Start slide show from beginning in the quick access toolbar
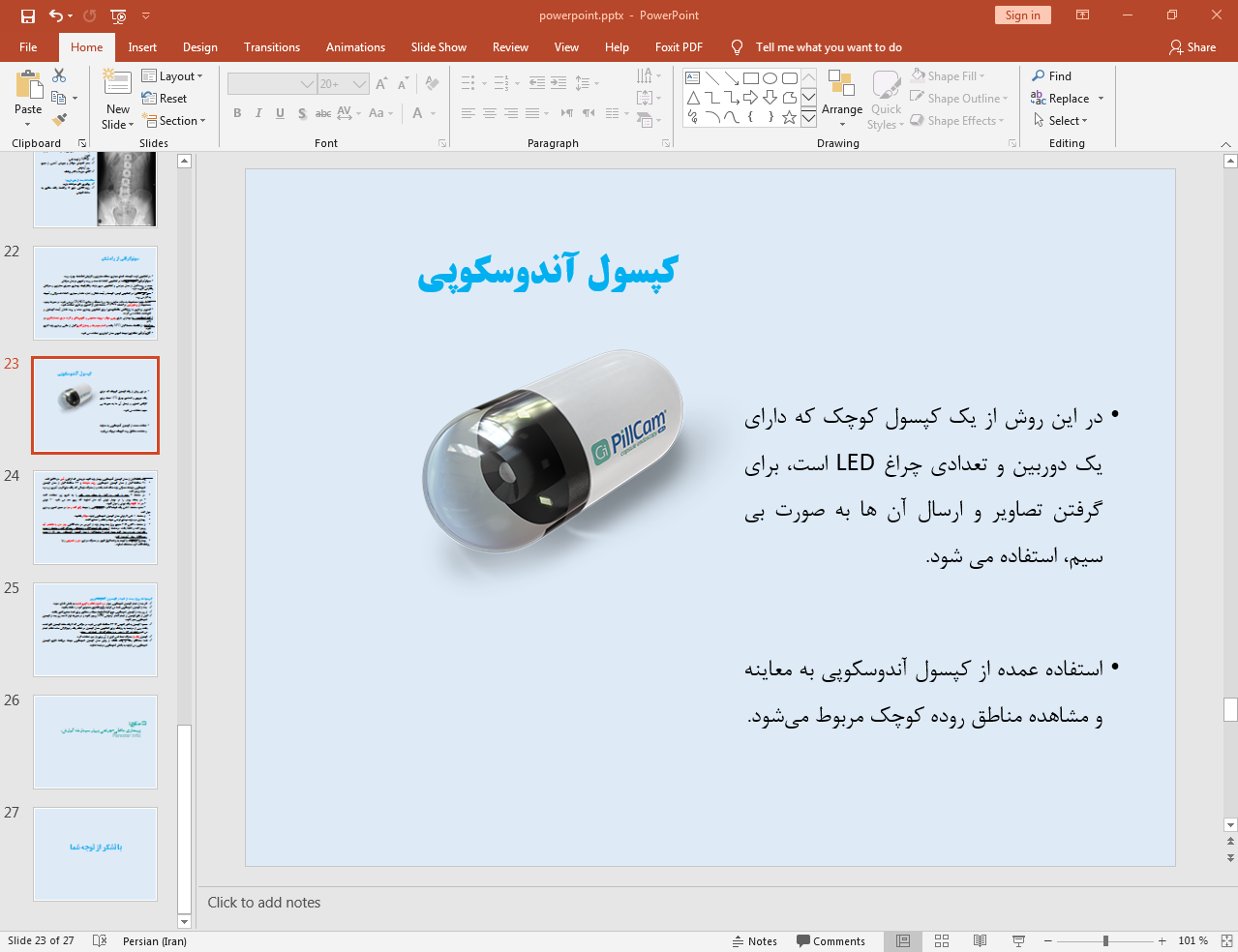This screenshot has height=952, width=1238. (x=118, y=15)
